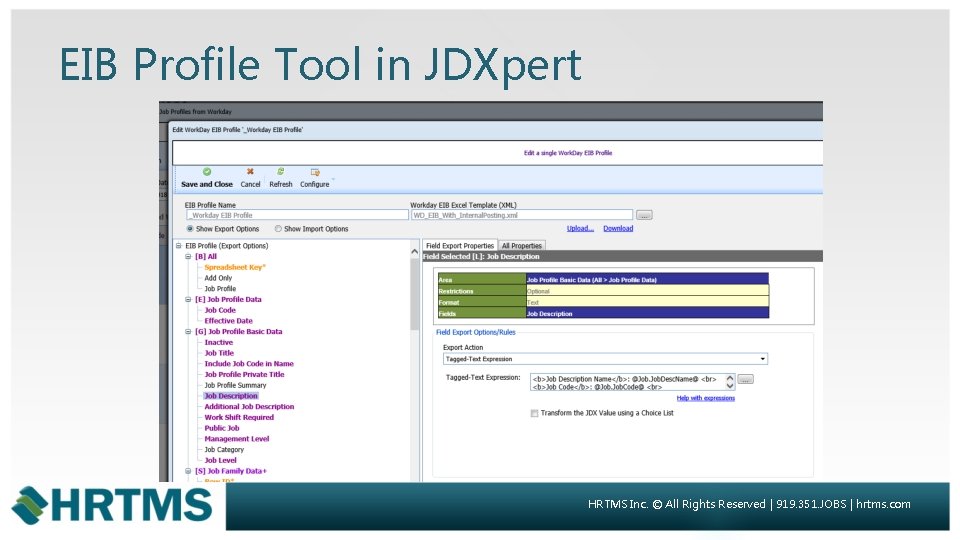The height and width of the screenshot is (540, 960).
Task: Select Job Profile Private Title item
Action: 244,375
